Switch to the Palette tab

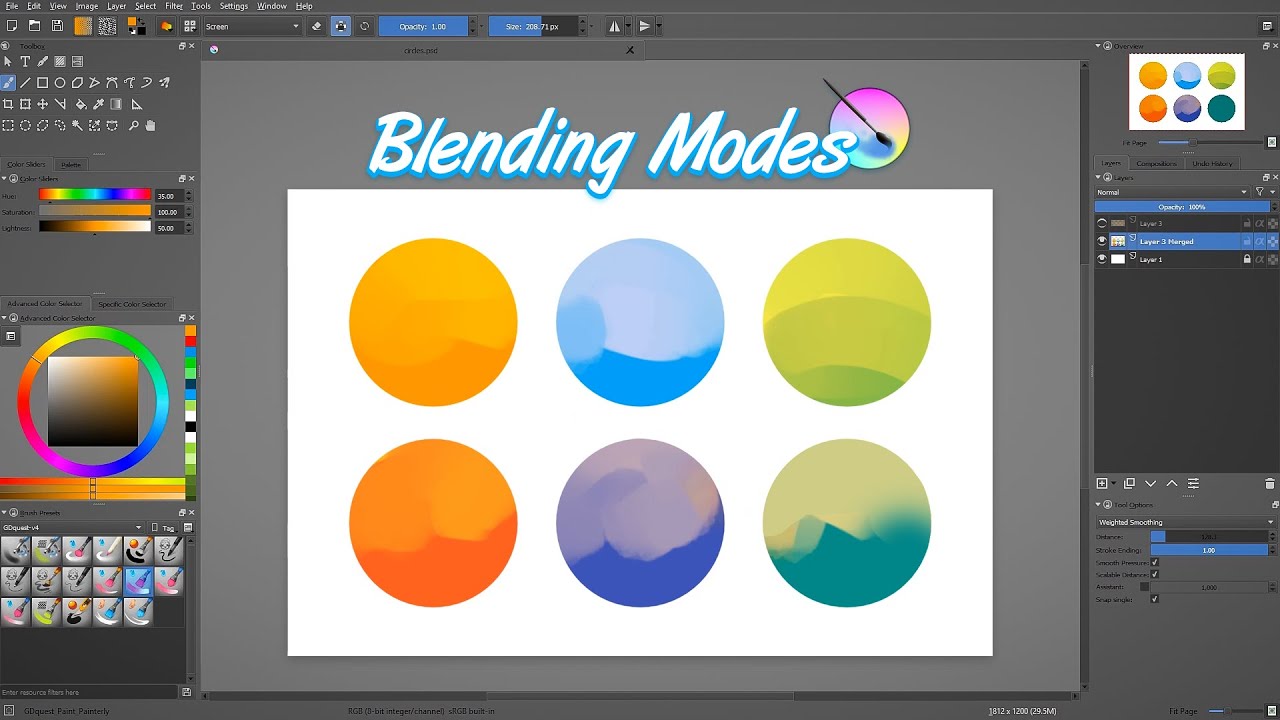click(71, 164)
